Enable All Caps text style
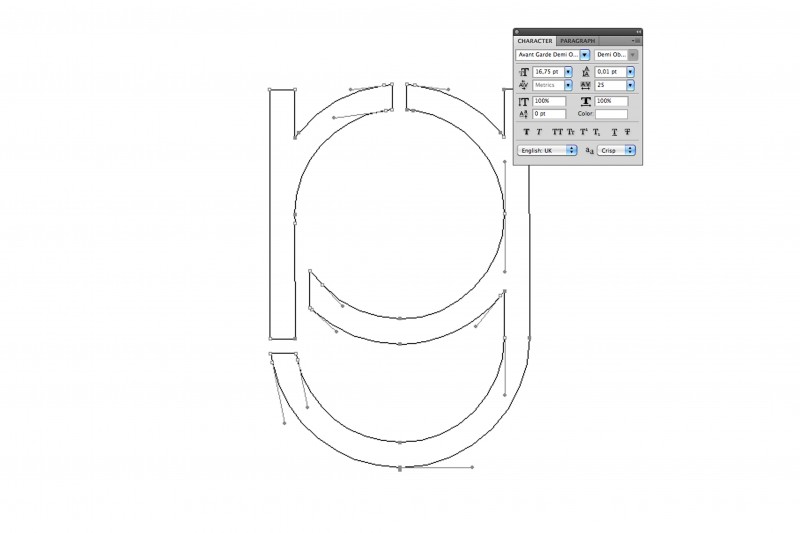800x533 pixels. [557, 132]
